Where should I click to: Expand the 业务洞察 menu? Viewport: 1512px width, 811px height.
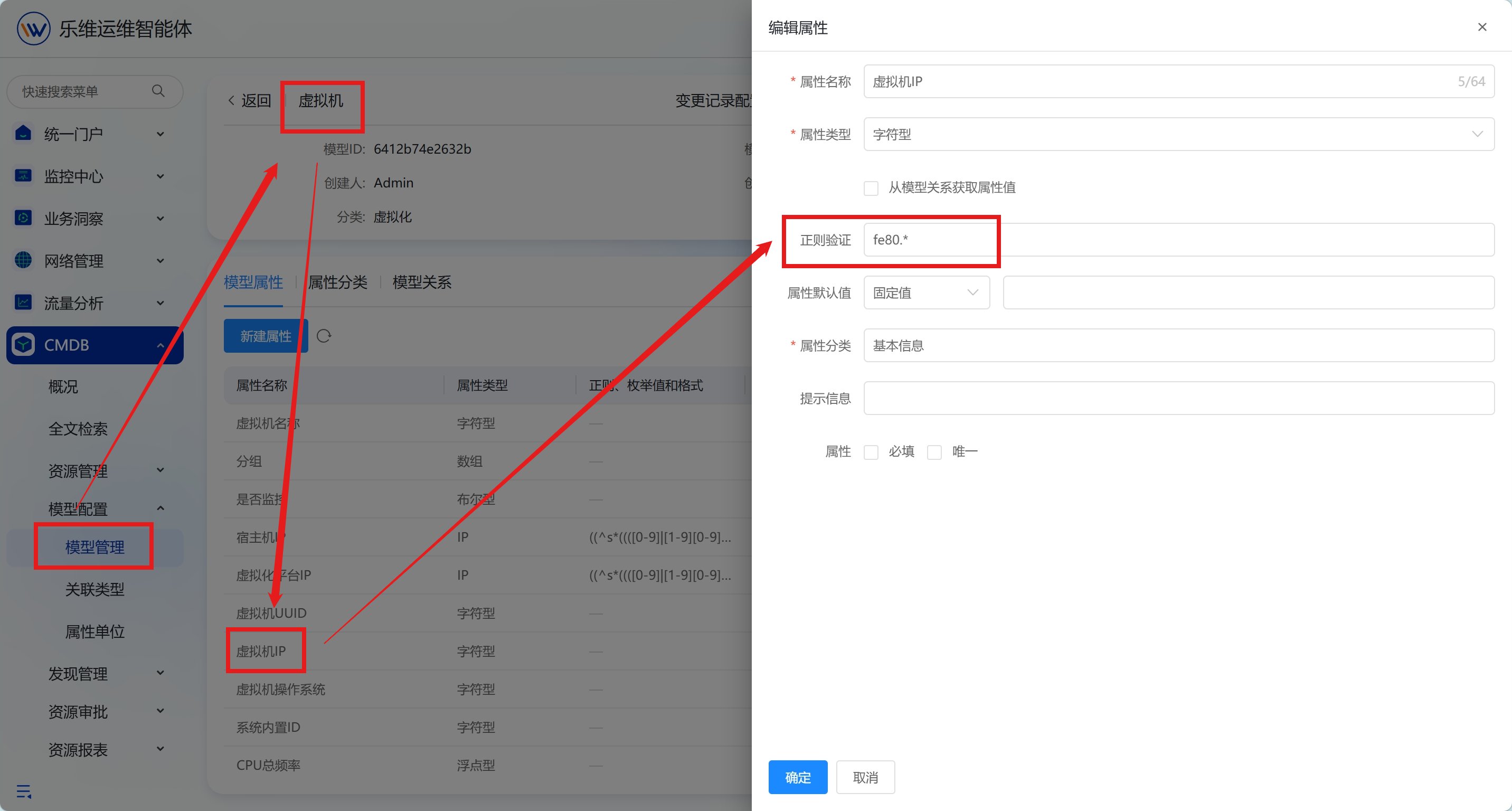[x=160, y=218]
